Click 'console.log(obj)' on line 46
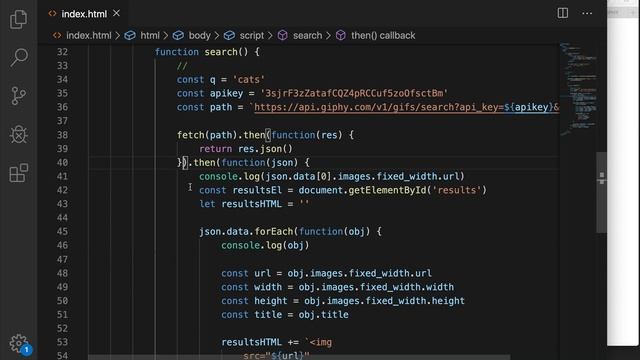This screenshot has width=640, height=360. (x=265, y=245)
